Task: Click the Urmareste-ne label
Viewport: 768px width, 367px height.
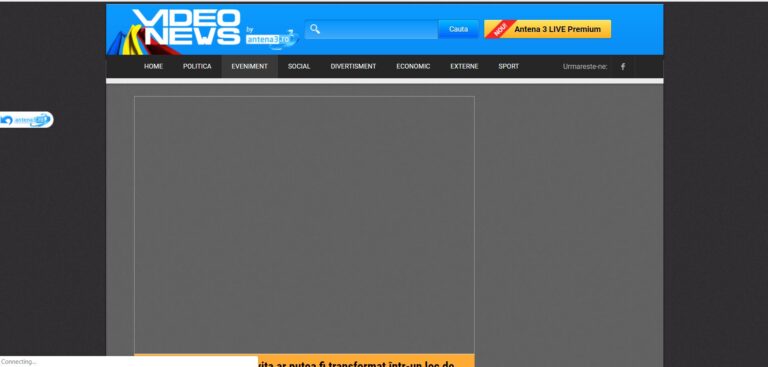Action: (x=585, y=67)
